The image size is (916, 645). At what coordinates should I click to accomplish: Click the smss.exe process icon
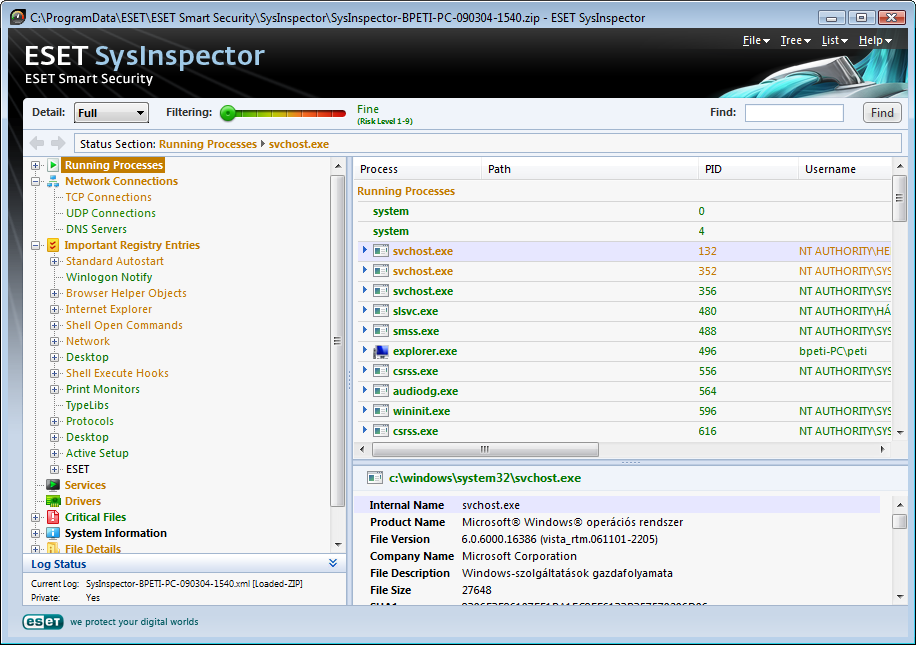point(381,331)
